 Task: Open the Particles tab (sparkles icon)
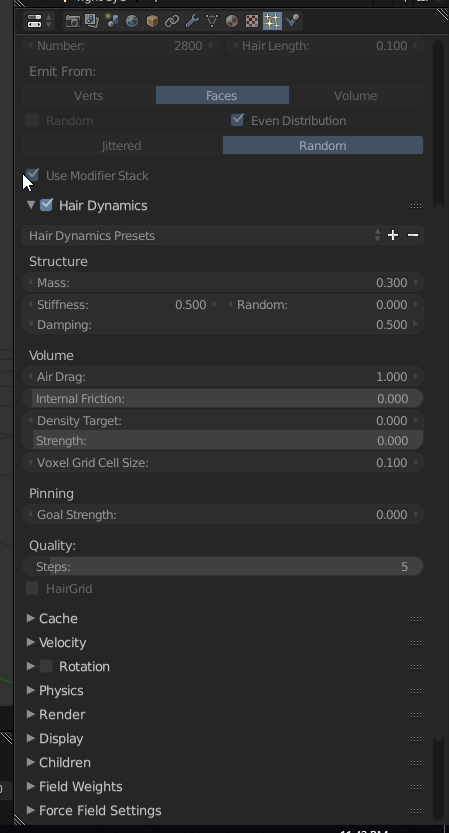(x=272, y=21)
